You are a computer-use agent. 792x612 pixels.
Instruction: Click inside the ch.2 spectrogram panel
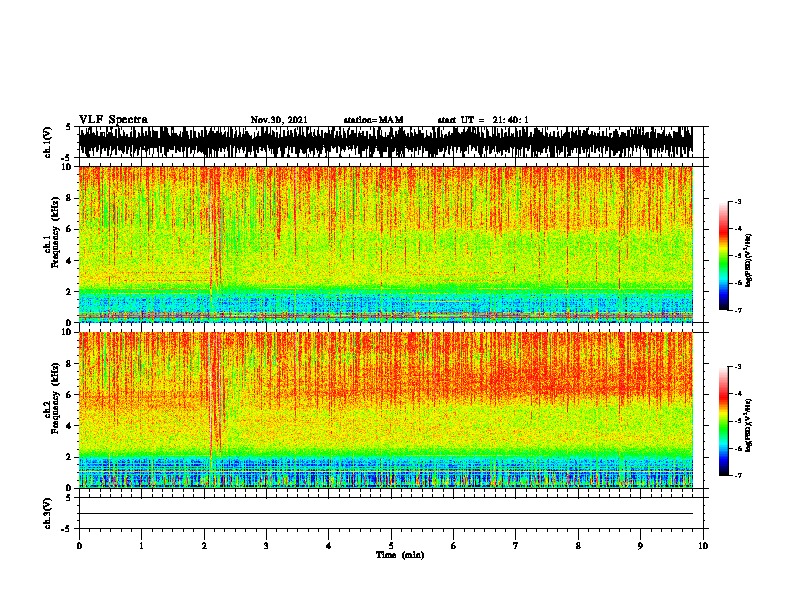click(385, 410)
